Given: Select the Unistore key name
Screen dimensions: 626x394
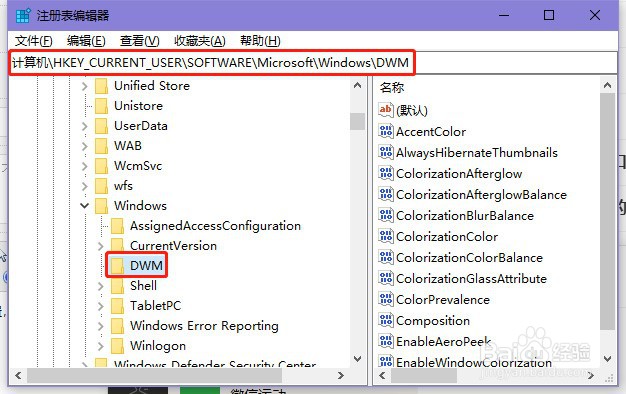Looking at the screenshot, I should click(x=138, y=106).
